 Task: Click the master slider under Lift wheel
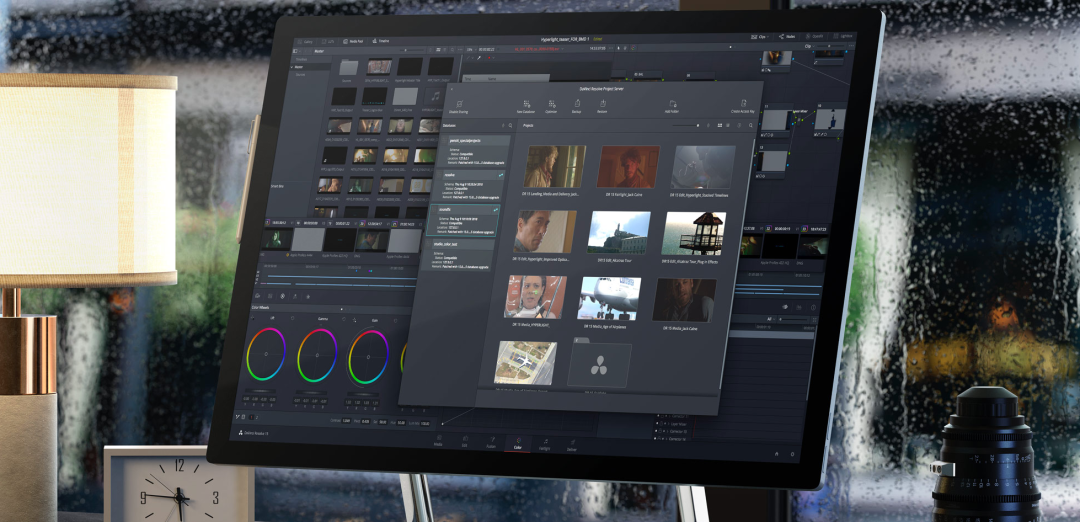[x=261, y=390]
